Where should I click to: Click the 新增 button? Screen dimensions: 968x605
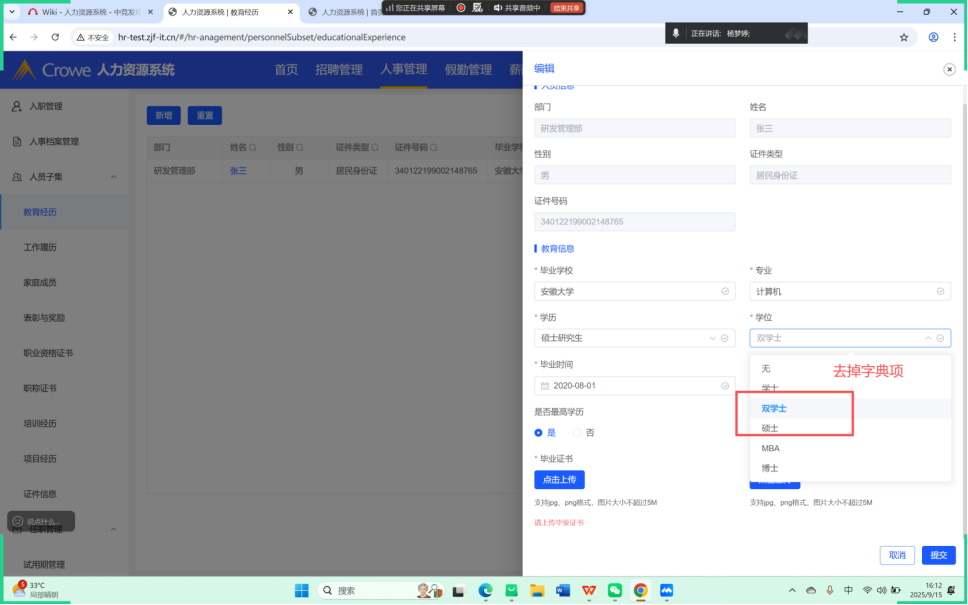(x=164, y=115)
